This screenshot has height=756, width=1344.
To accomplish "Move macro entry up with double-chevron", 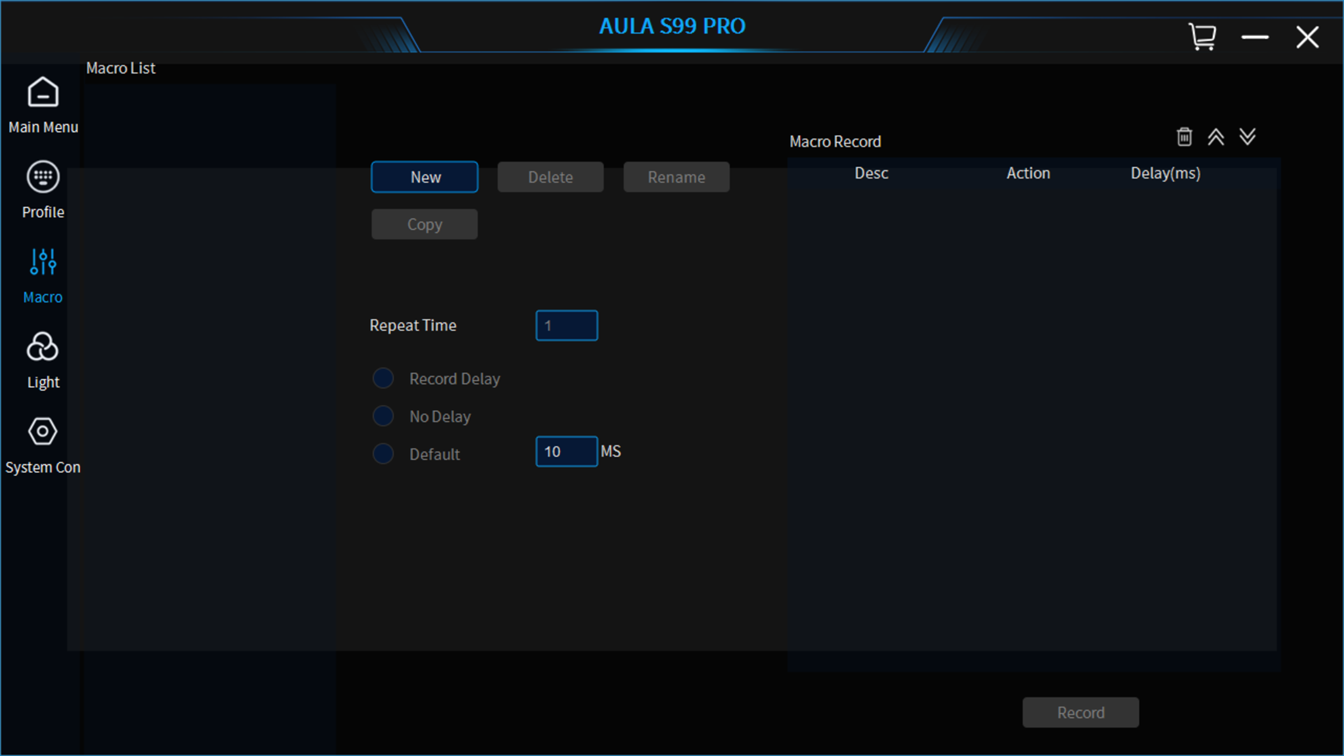I will (x=1216, y=137).
